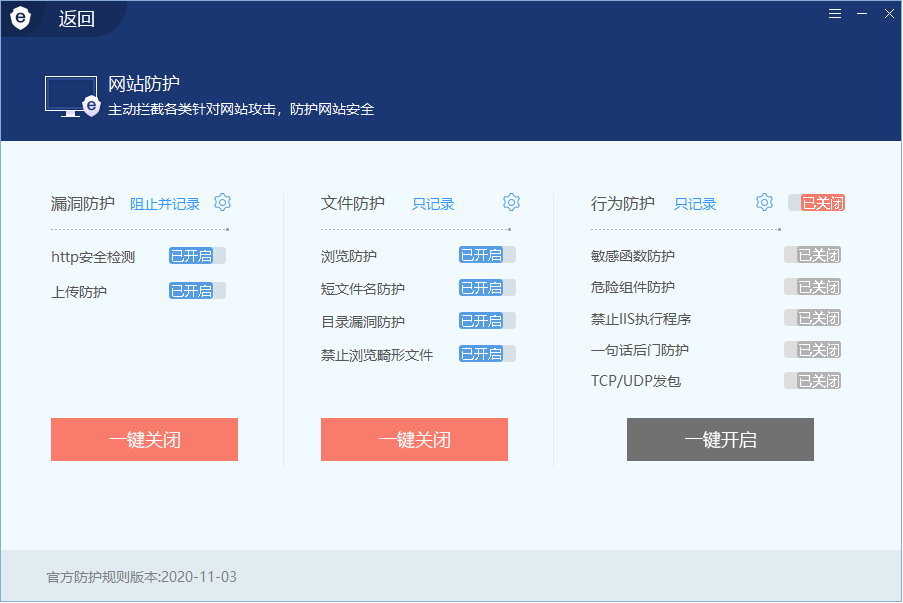
Task: Change 只记录 mode for 文件防护
Action: click(x=433, y=202)
